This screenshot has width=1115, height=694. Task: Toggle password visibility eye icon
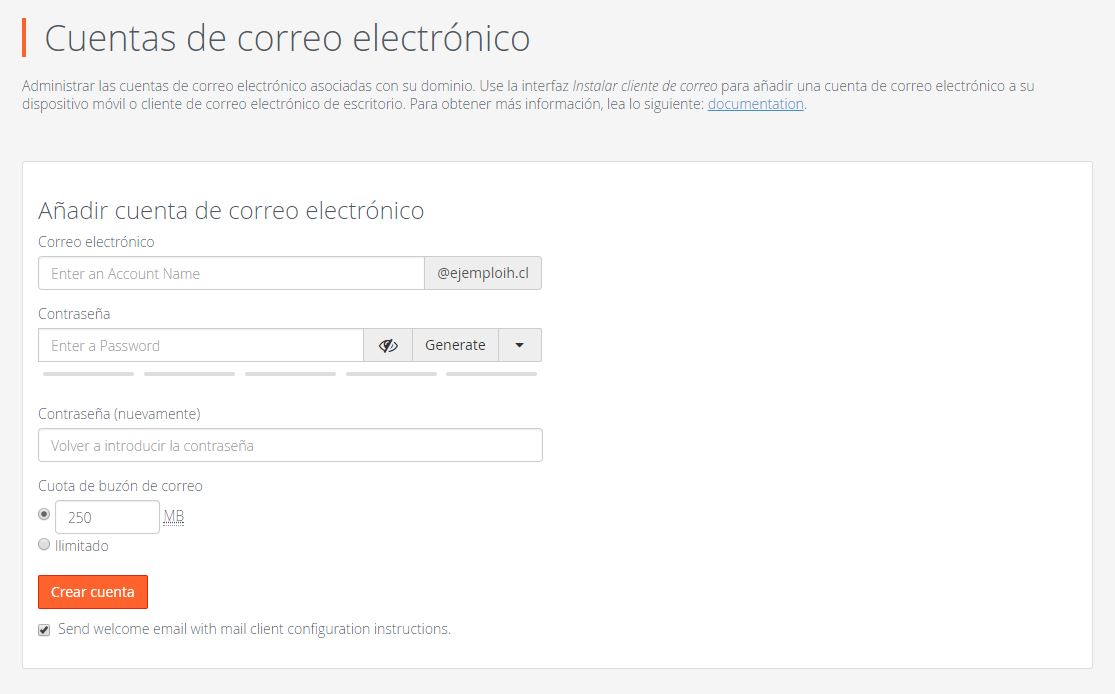click(x=388, y=346)
